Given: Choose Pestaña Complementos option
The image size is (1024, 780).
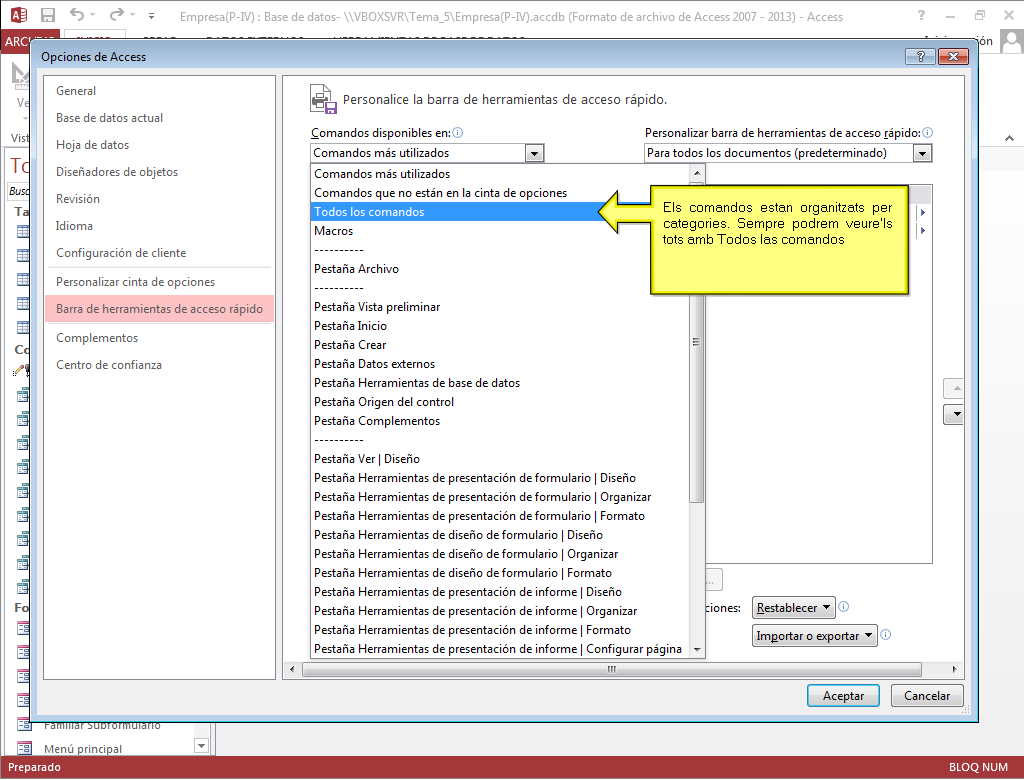Looking at the screenshot, I should click(x=500, y=421).
